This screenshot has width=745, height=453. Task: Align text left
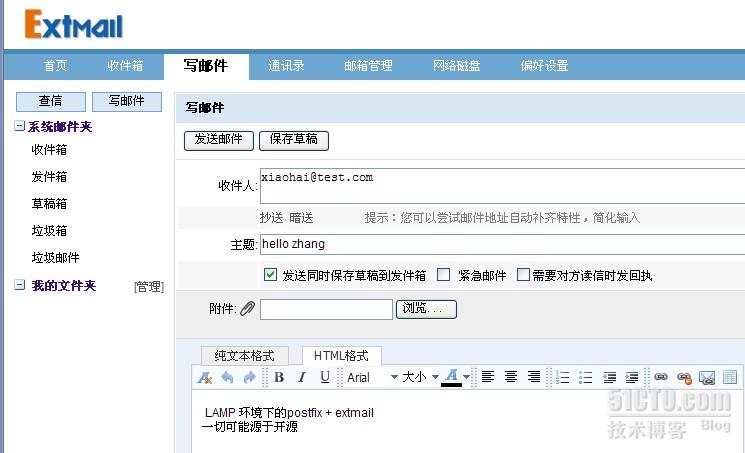coord(488,377)
